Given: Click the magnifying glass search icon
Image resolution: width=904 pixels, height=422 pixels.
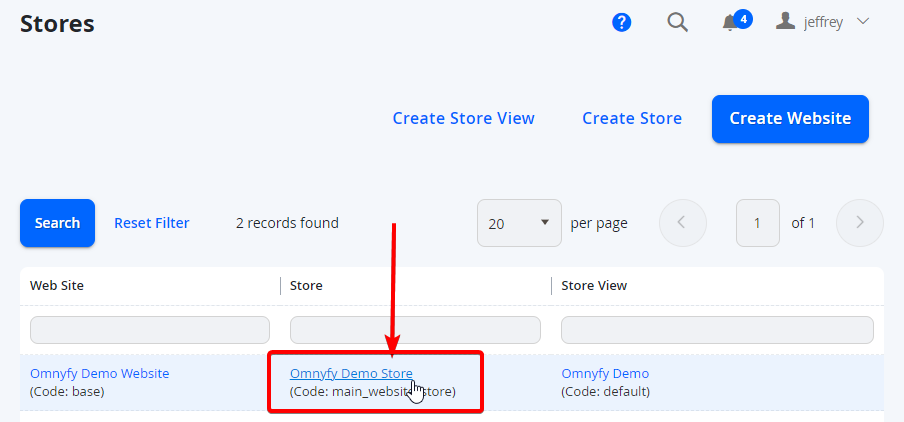Looking at the screenshot, I should (677, 22).
